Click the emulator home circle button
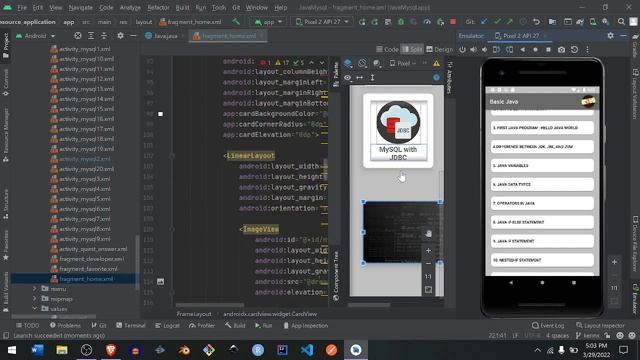The height and width of the screenshot is (360, 640). (x=536, y=49)
